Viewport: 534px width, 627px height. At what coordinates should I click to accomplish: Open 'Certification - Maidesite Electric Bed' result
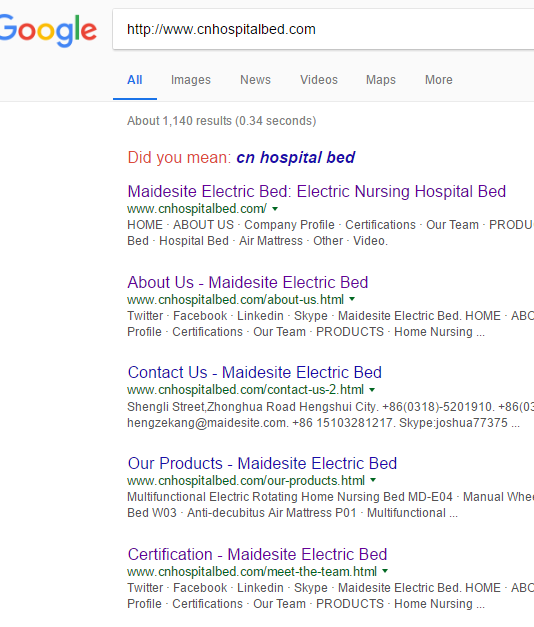[x=257, y=555]
